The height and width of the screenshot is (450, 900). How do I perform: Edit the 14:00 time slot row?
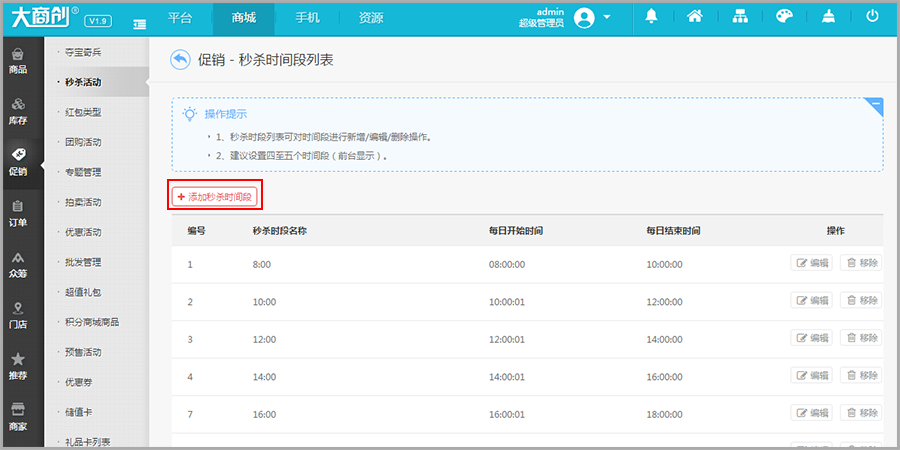pyautogui.click(x=811, y=375)
